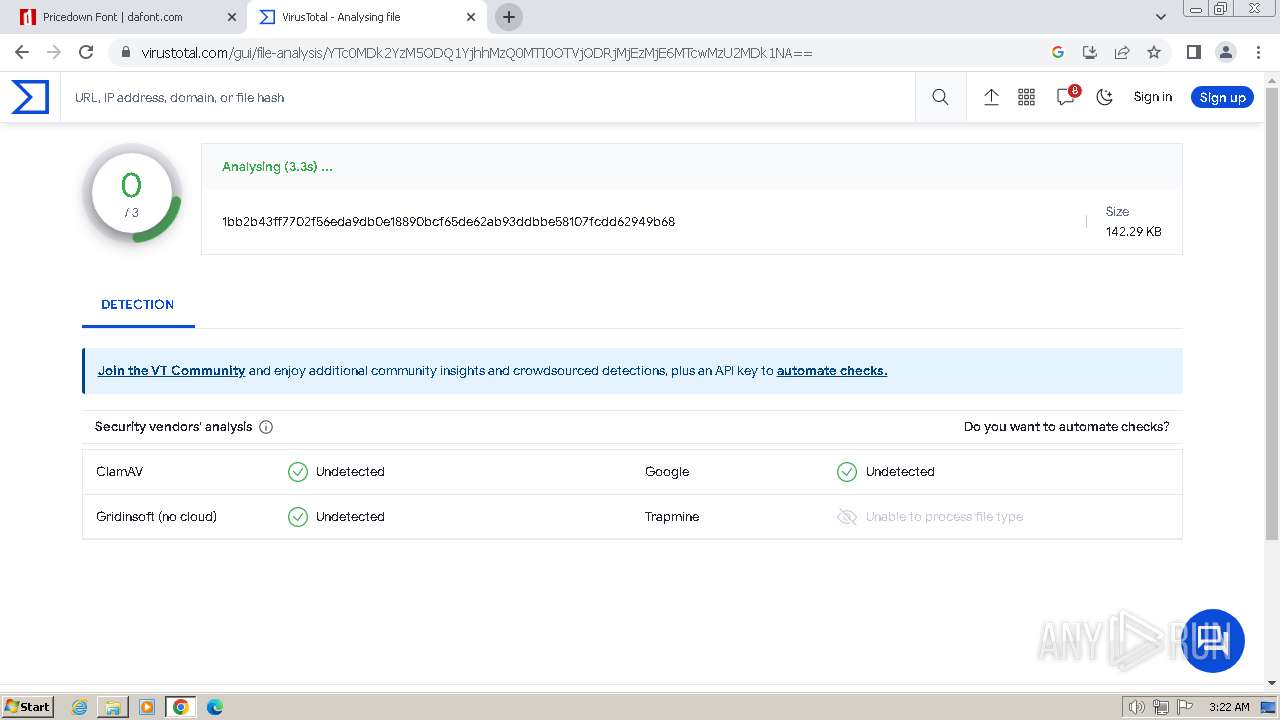Click Gridinsoft undetected checkmark icon

click(x=298, y=517)
